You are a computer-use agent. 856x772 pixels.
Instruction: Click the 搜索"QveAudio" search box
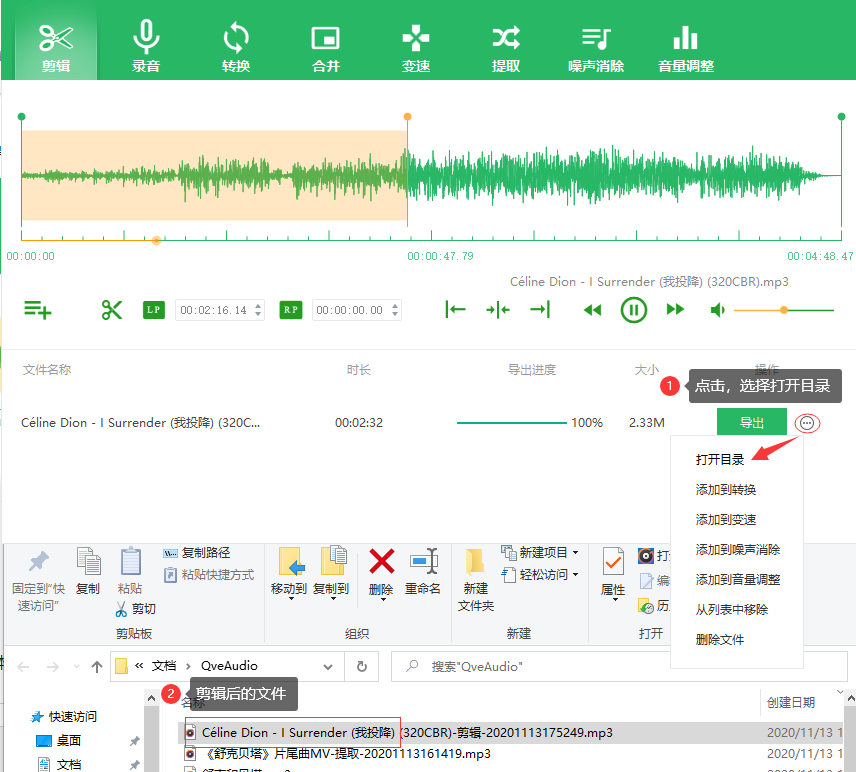[530, 667]
